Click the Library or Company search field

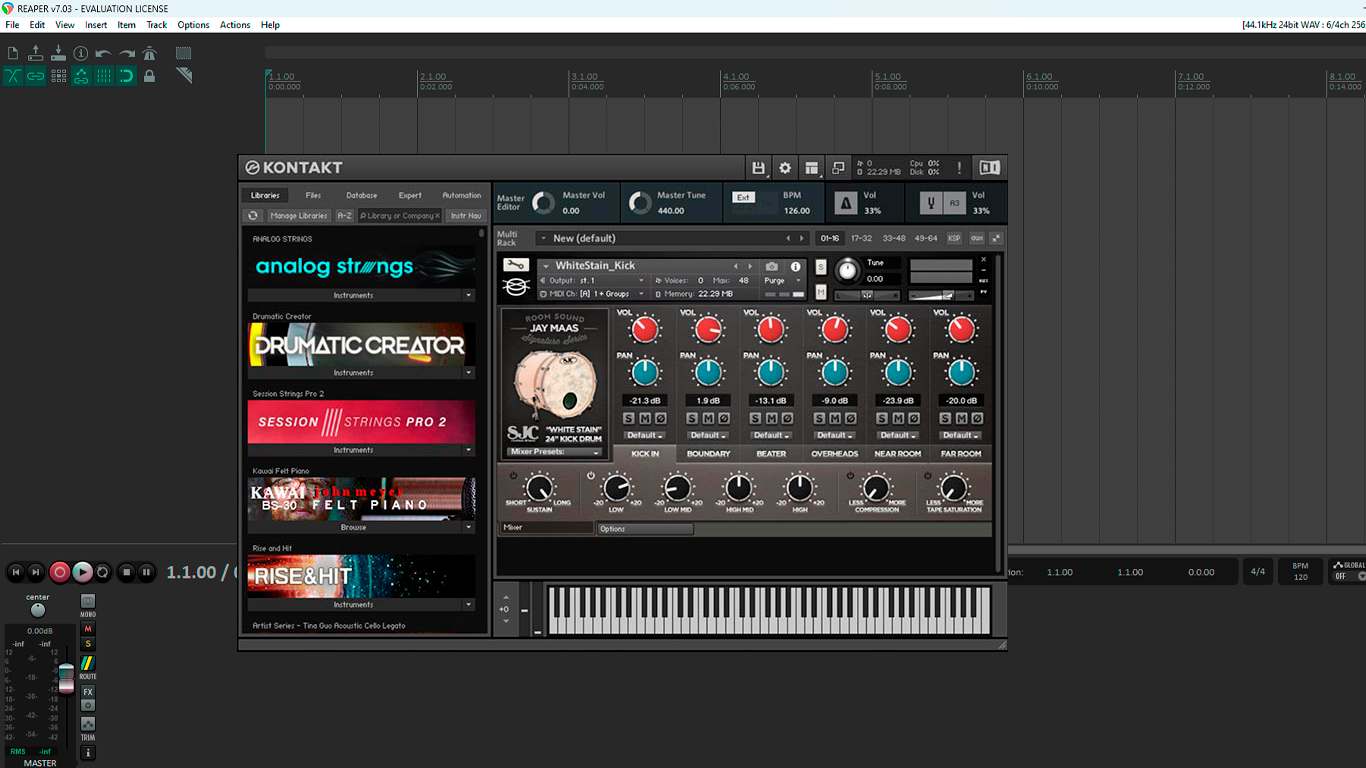[x=399, y=216]
